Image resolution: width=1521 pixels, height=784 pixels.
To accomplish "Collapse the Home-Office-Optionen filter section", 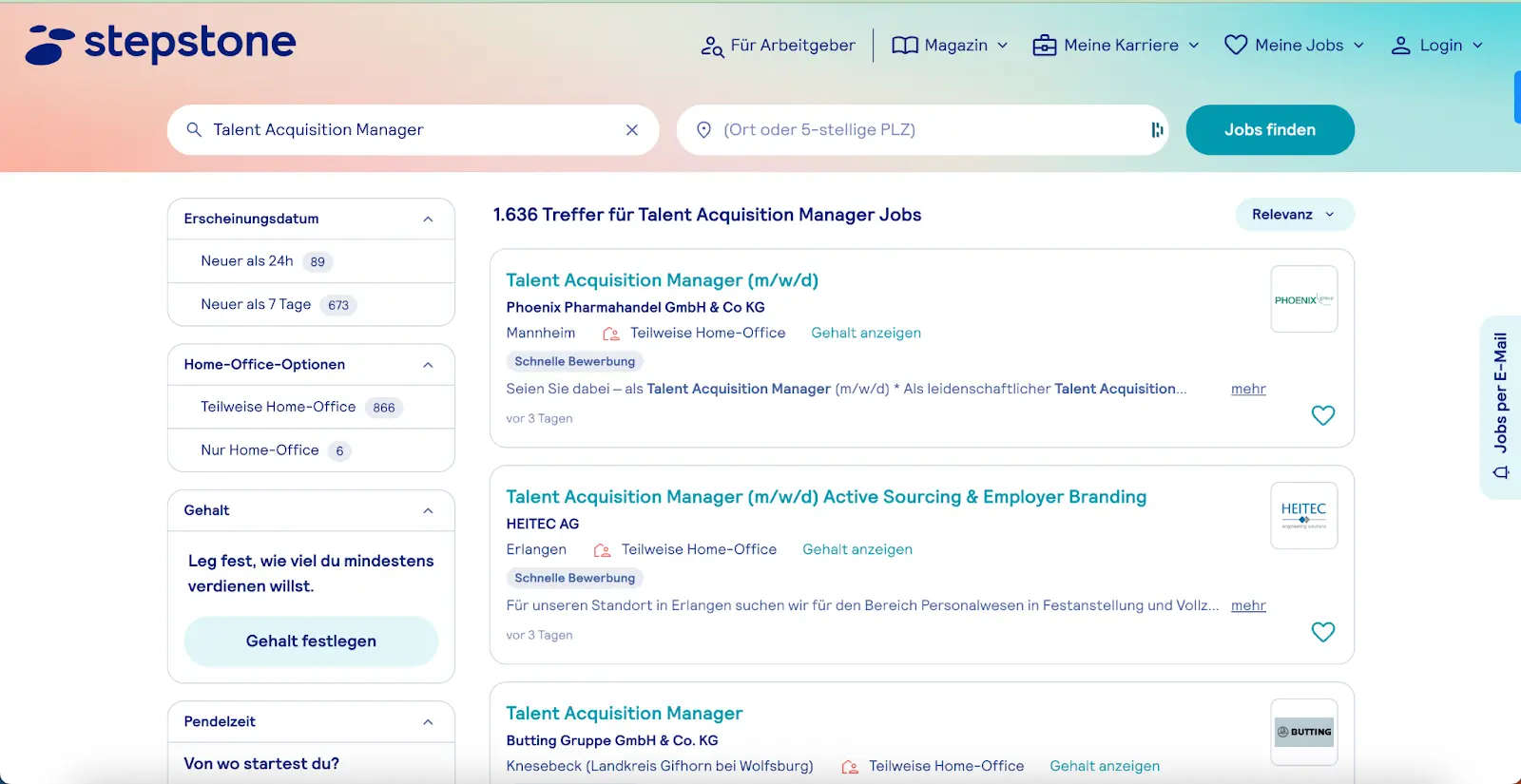I will (x=428, y=365).
